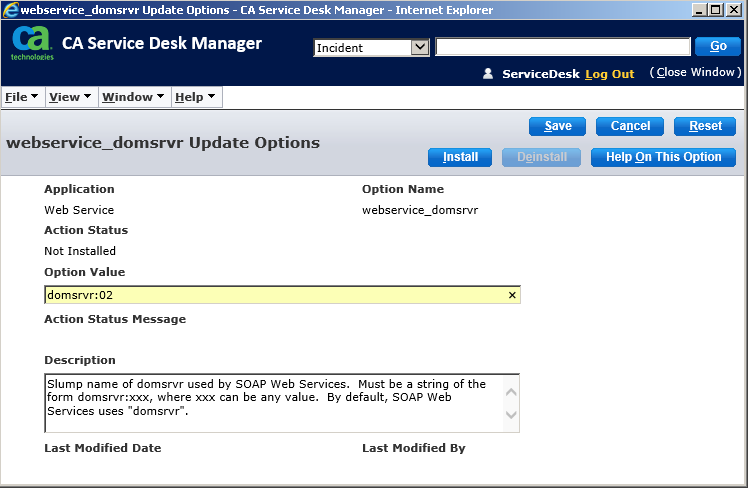Click the 'CA Service Desk Manager' title text
Image resolution: width=748 pixels, height=488 pixels.
pos(162,43)
